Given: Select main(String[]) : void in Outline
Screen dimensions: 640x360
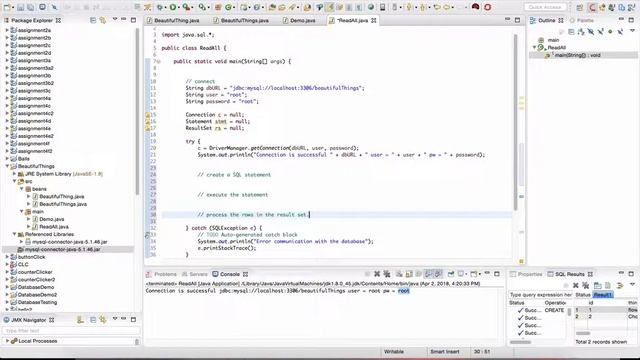Looking at the screenshot, I should tap(577, 55).
